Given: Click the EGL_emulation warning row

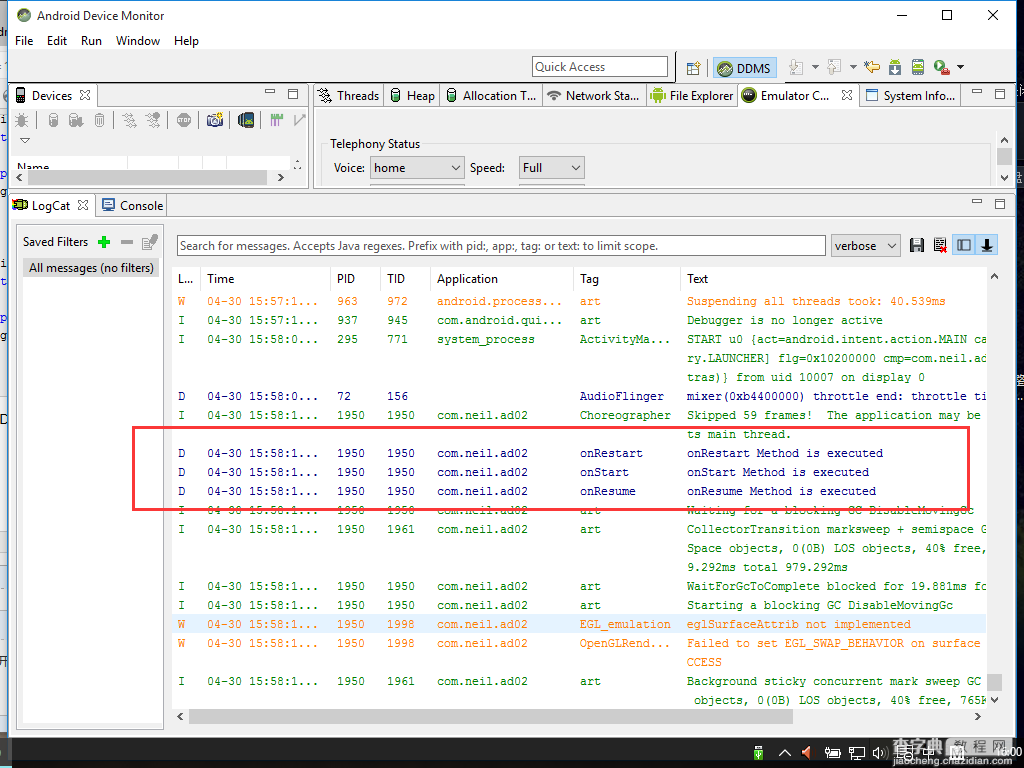Looking at the screenshot, I should [580, 624].
